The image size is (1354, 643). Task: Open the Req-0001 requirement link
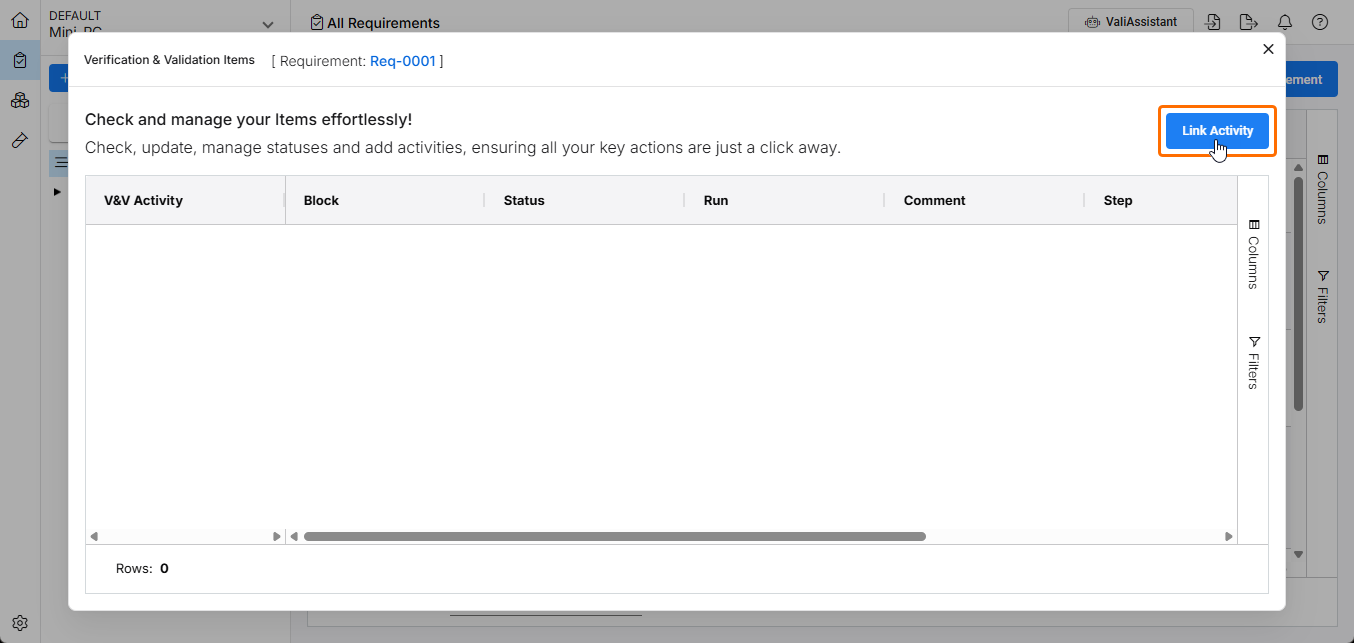[403, 61]
